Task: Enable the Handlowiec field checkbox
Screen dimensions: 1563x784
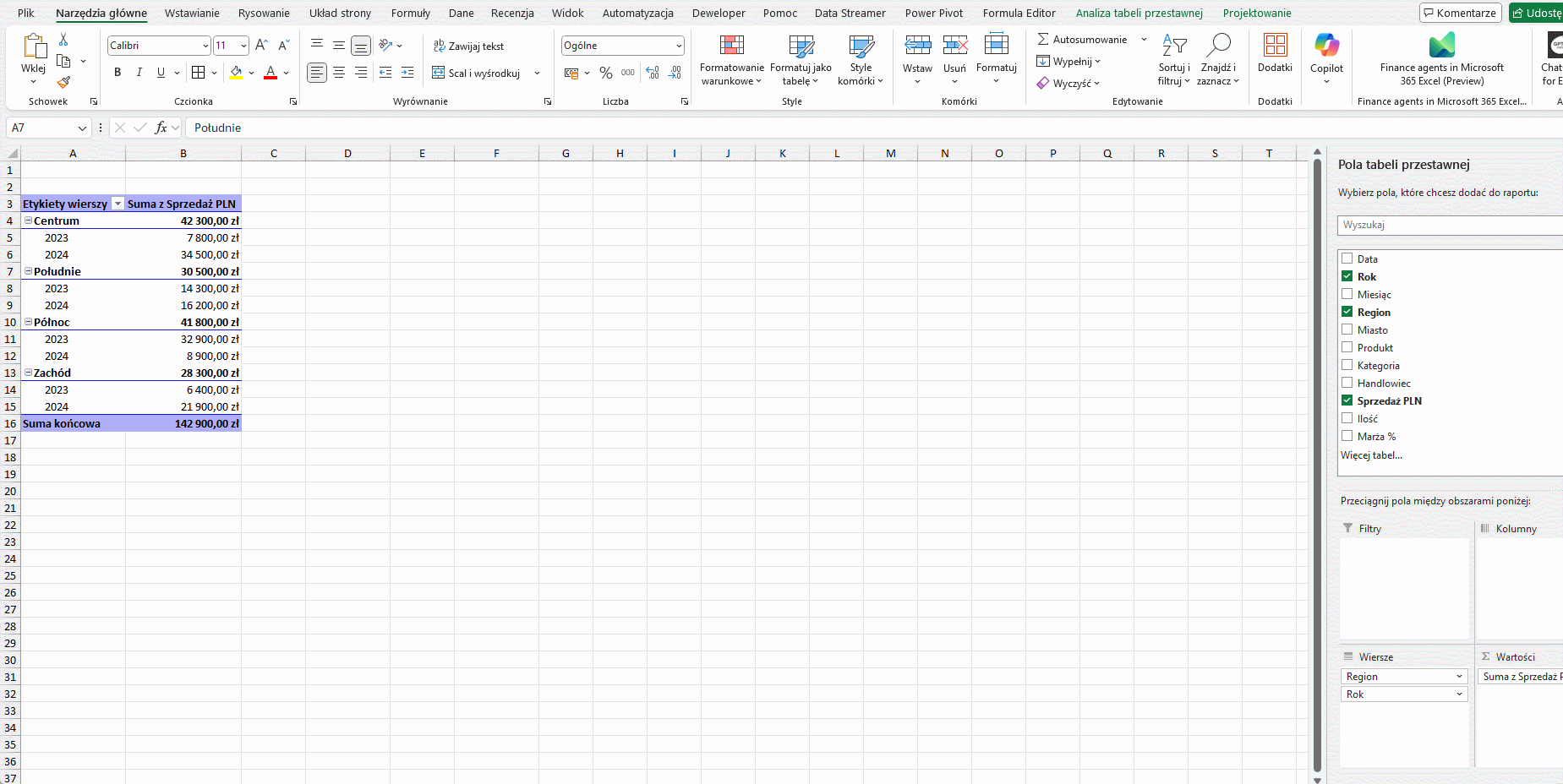Action: (x=1347, y=383)
